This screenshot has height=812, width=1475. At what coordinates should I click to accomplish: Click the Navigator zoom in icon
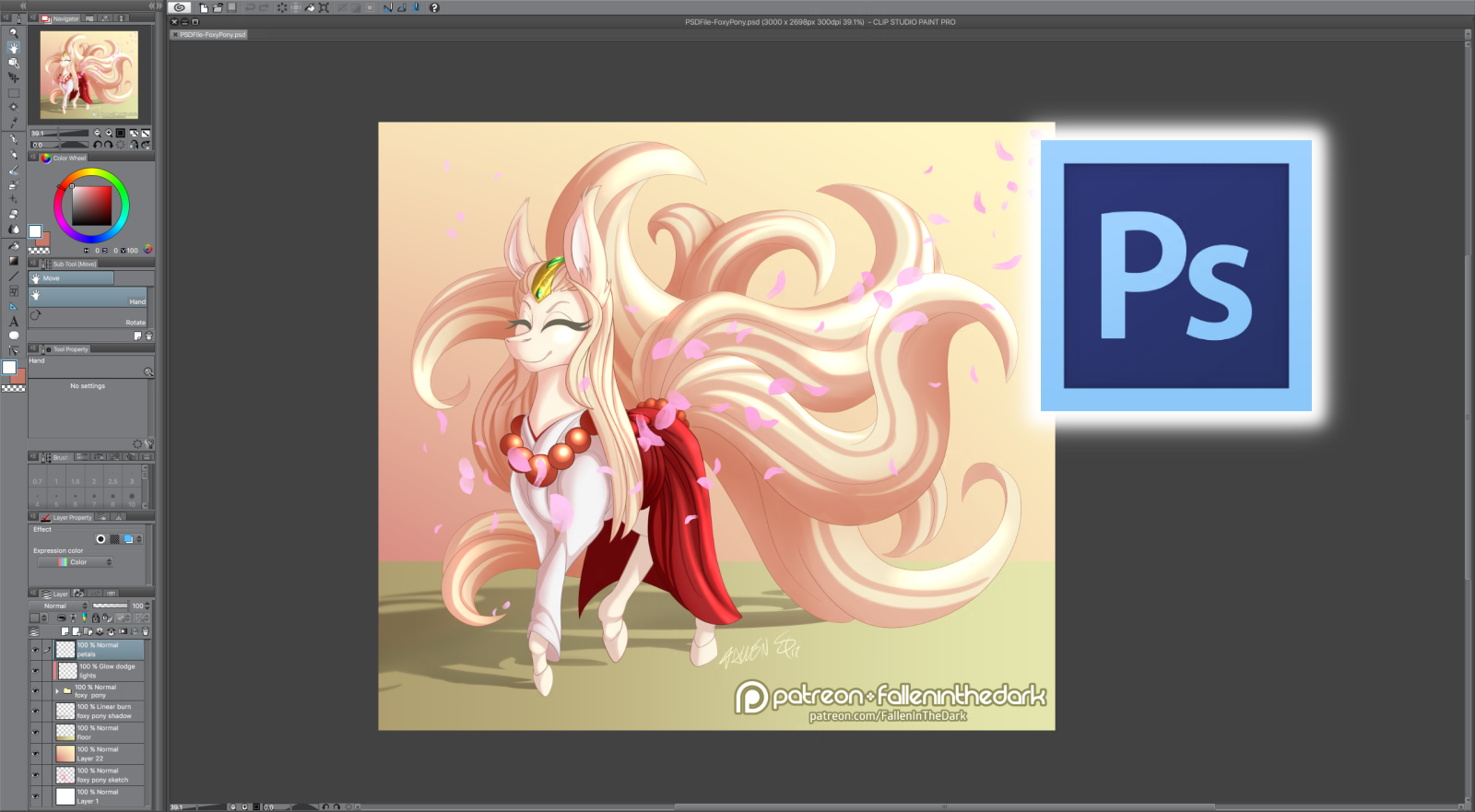click(x=108, y=133)
